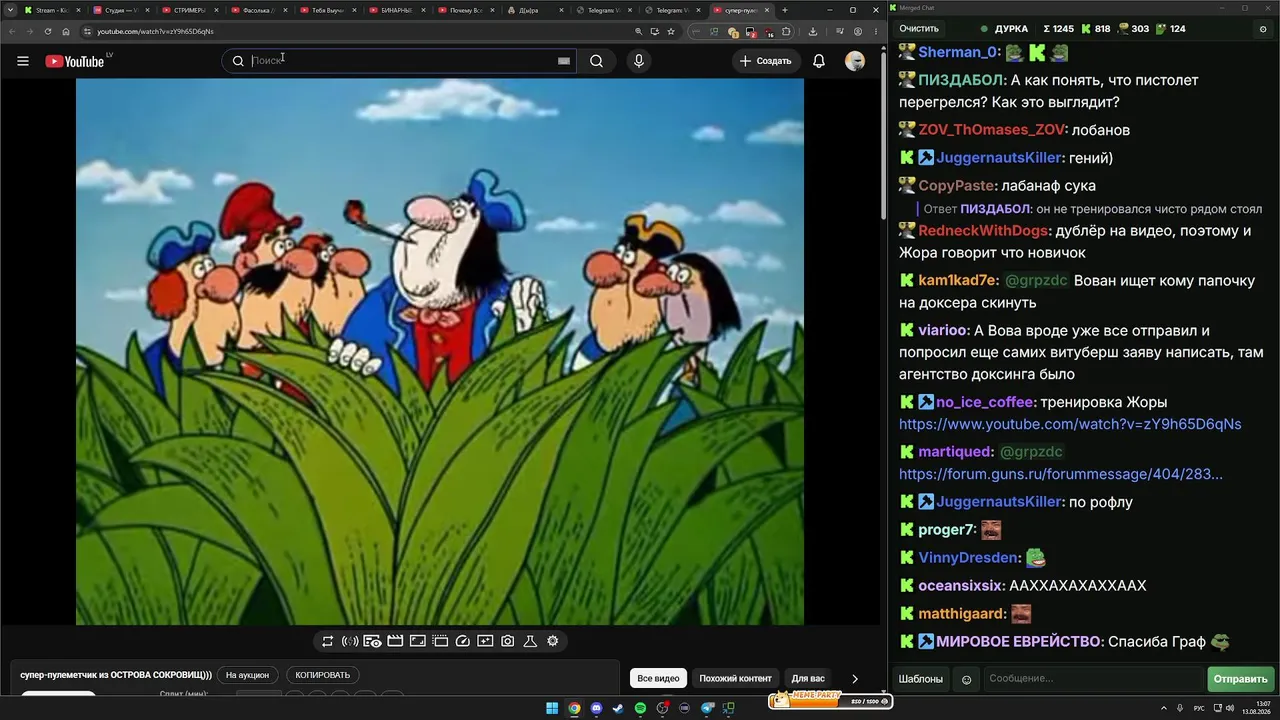
Task: Open Chrome from the taskbar
Action: click(x=574, y=709)
